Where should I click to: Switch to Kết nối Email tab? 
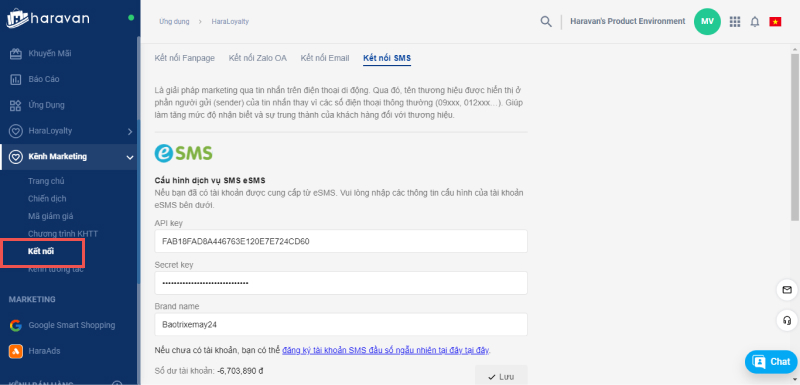click(x=325, y=58)
